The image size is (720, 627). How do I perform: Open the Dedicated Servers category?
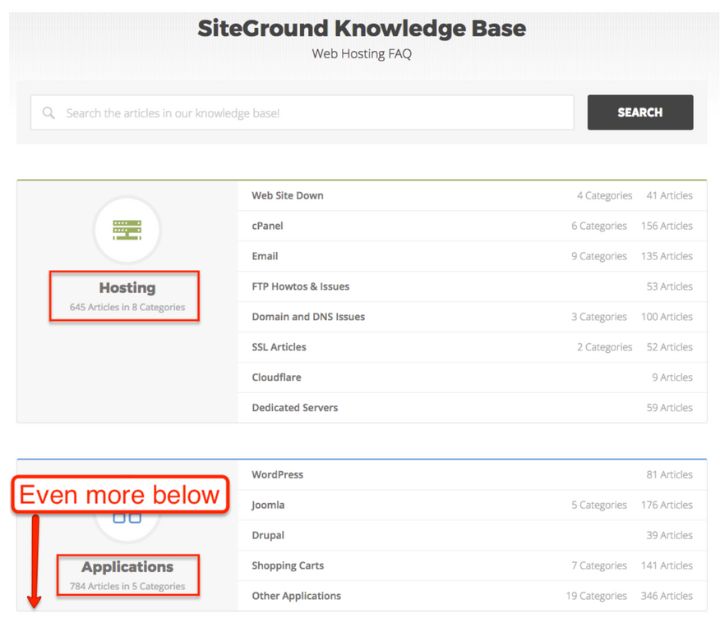click(x=295, y=408)
